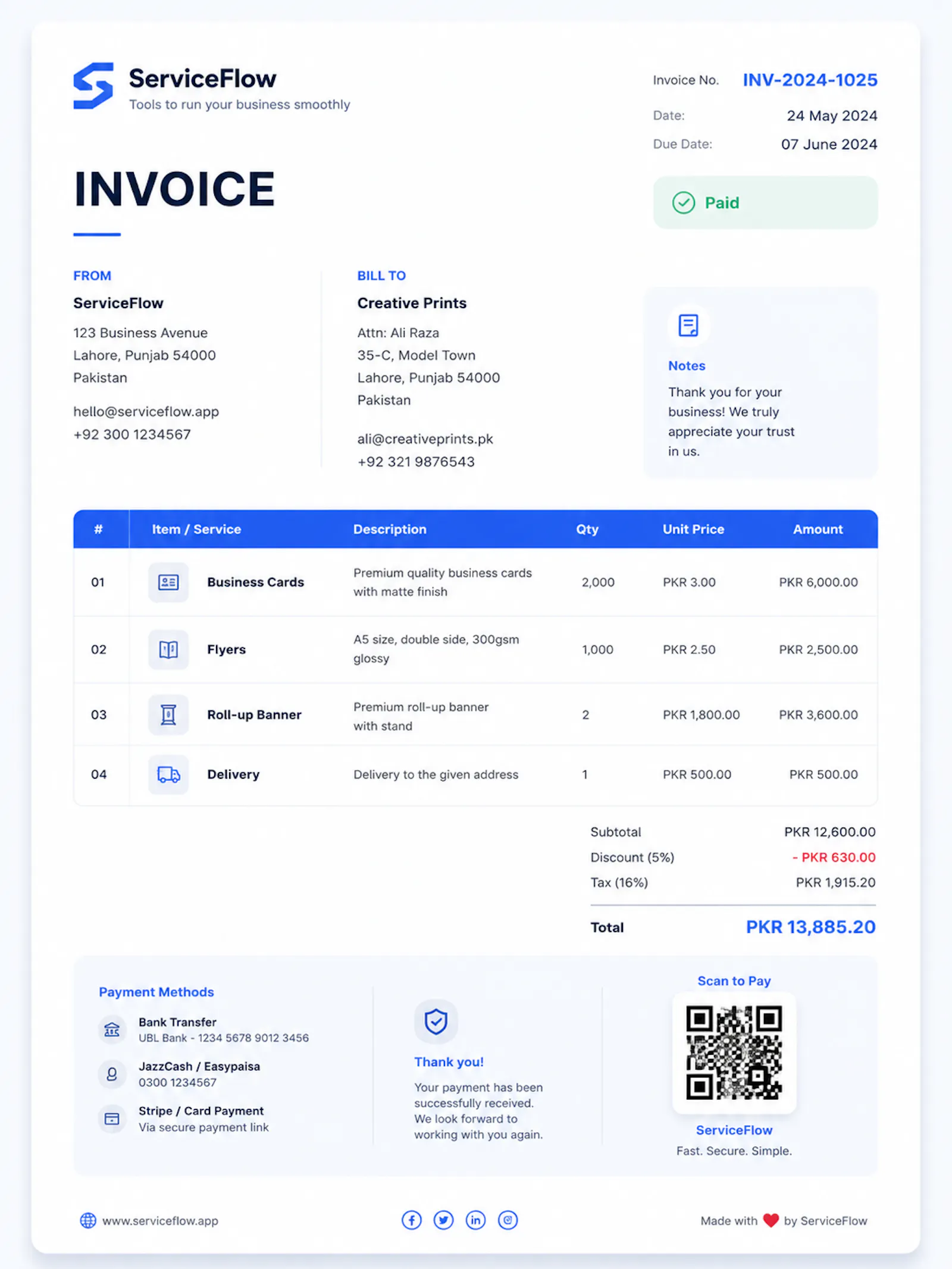Image resolution: width=952 pixels, height=1269 pixels.
Task: Click the PKR 1,800.00 unit price
Action: point(701,715)
